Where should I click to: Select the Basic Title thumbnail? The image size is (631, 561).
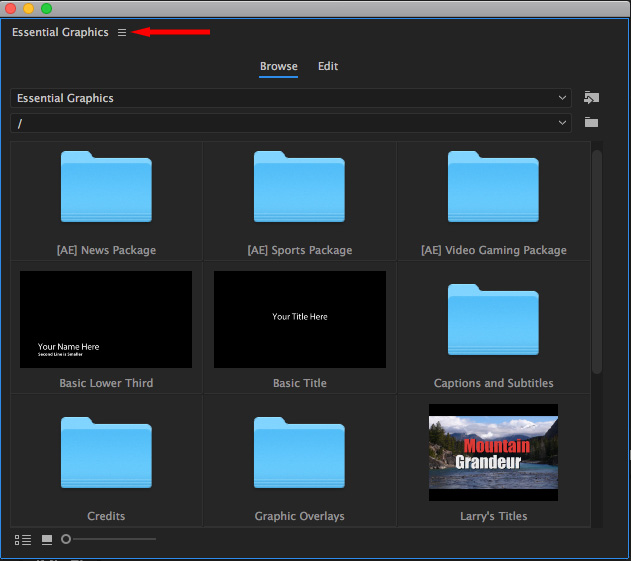click(300, 319)
